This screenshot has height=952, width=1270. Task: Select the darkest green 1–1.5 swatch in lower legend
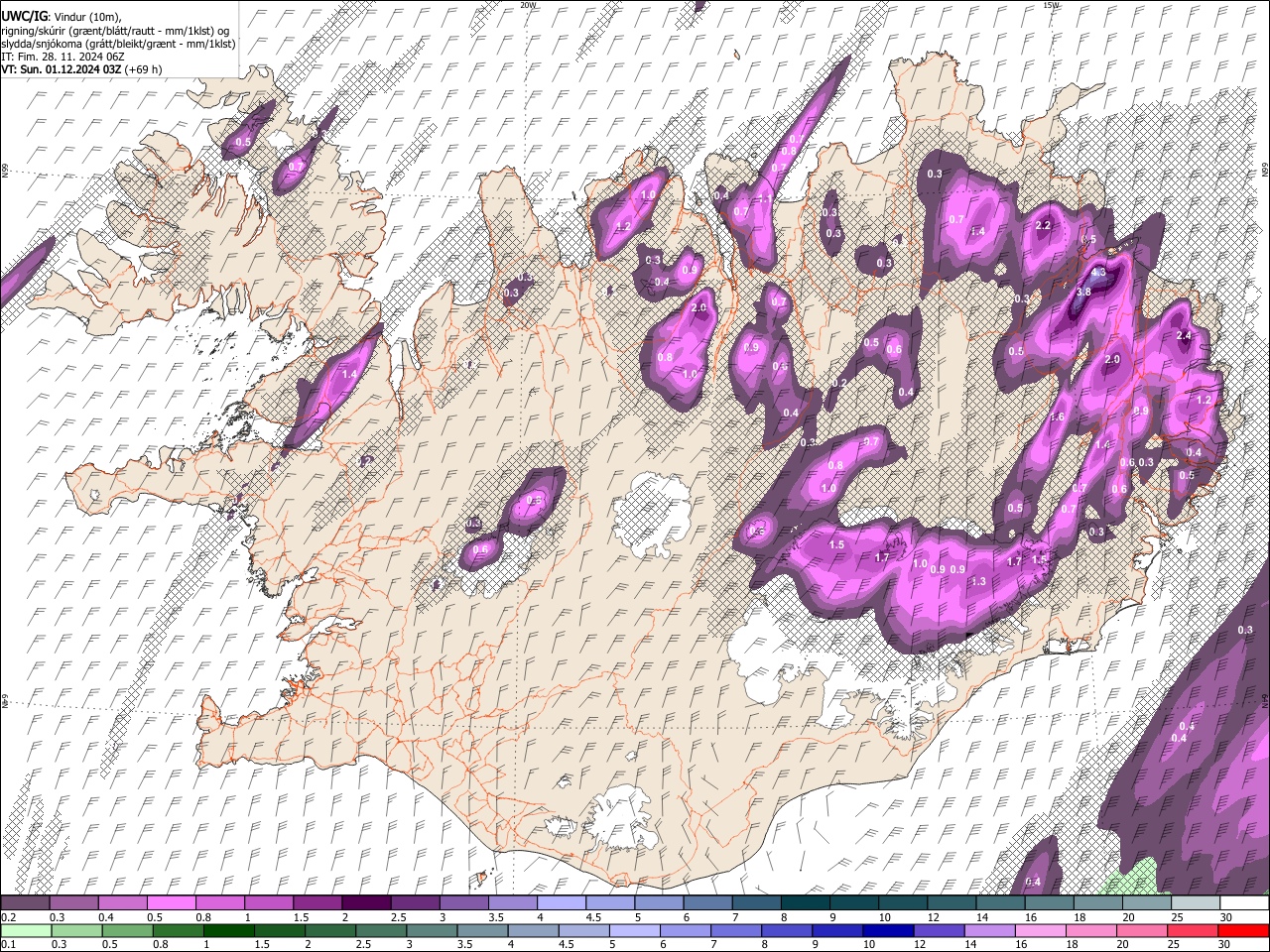[227, 930]
